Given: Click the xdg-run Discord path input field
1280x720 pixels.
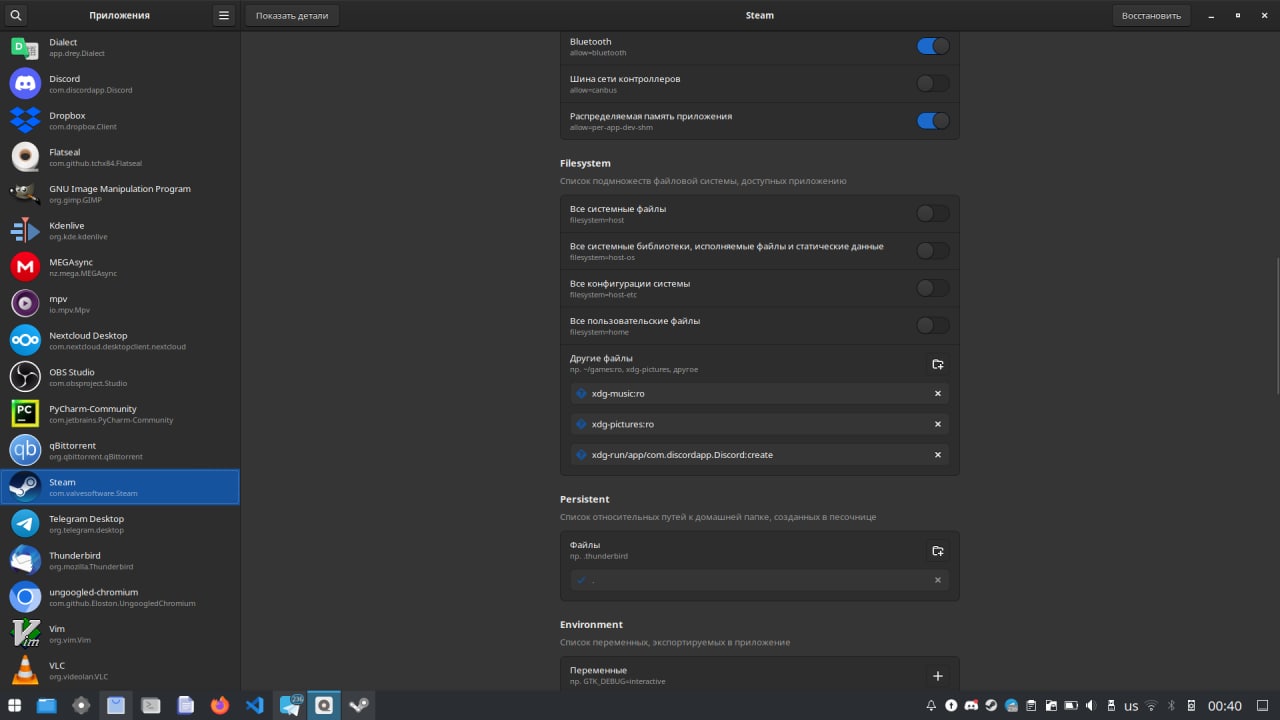Looking at the screenshot, I should 750,455.
